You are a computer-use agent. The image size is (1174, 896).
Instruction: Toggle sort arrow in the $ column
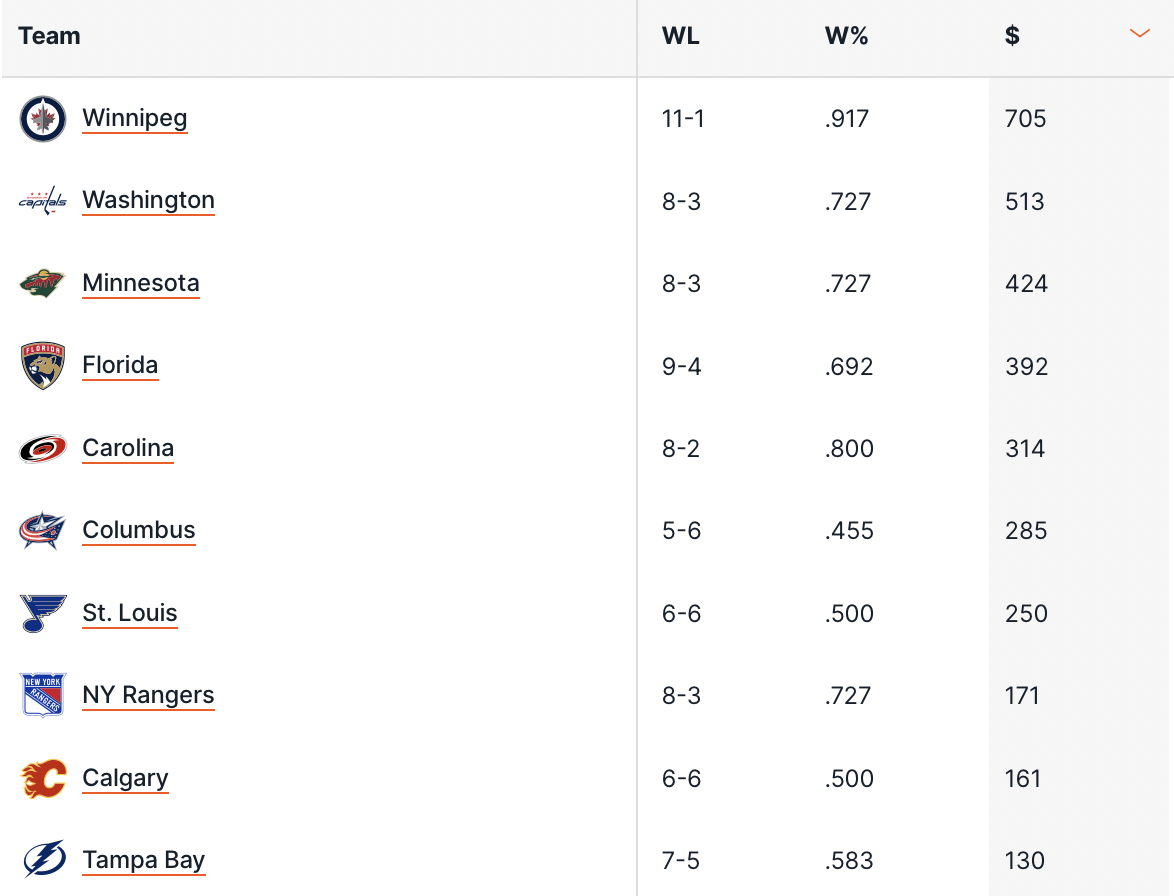tap(1140, 34)
